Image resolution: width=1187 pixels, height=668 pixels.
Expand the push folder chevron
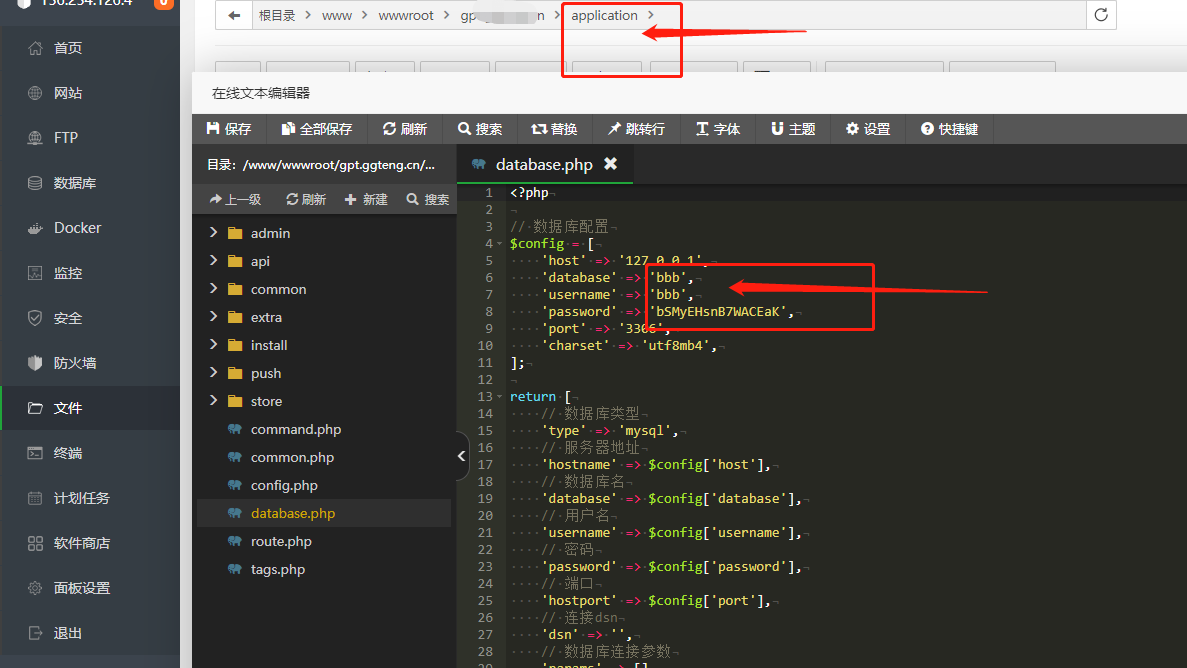pos(213,373)
